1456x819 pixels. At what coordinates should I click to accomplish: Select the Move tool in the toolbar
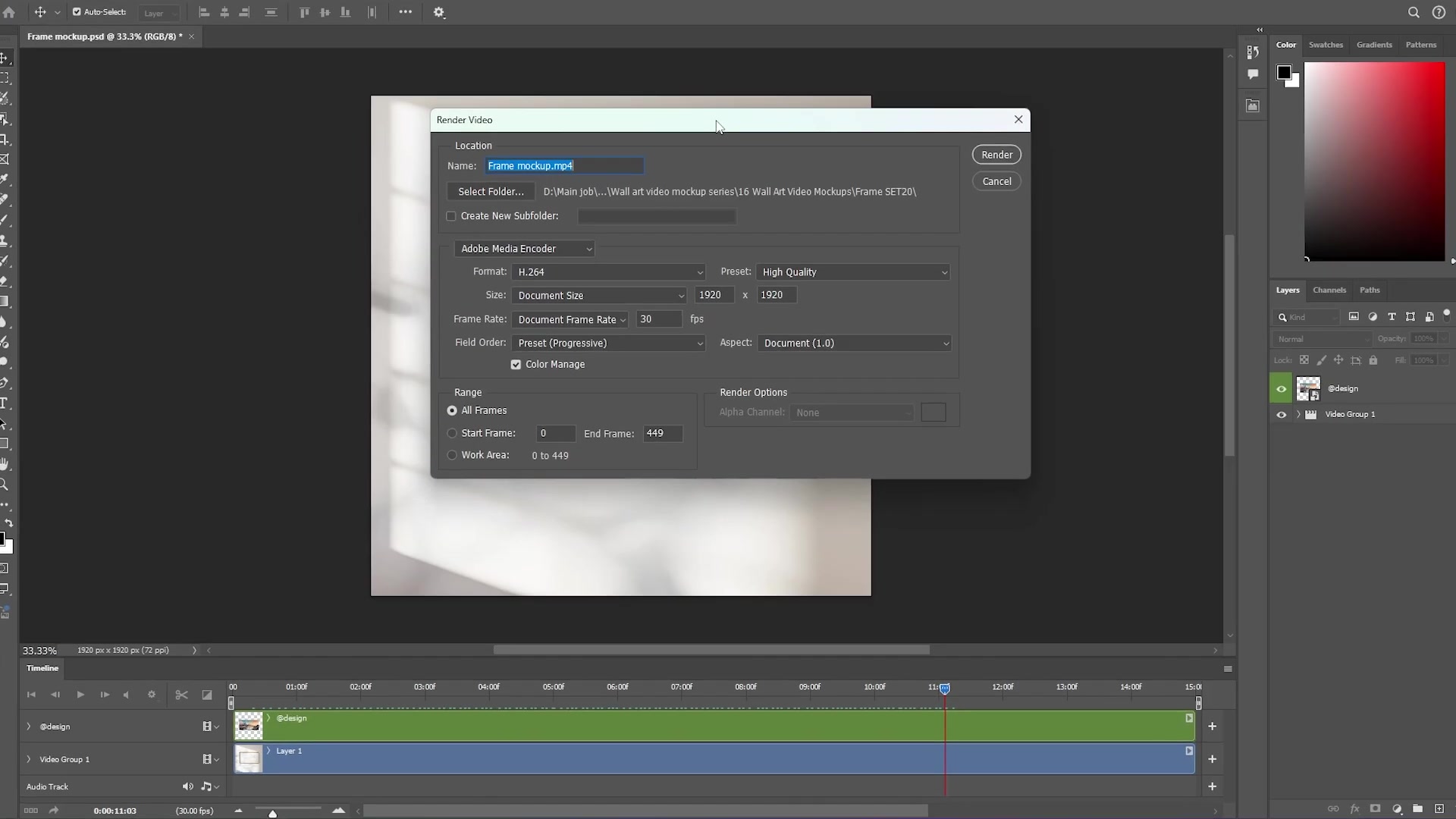(x=5, y=58)
